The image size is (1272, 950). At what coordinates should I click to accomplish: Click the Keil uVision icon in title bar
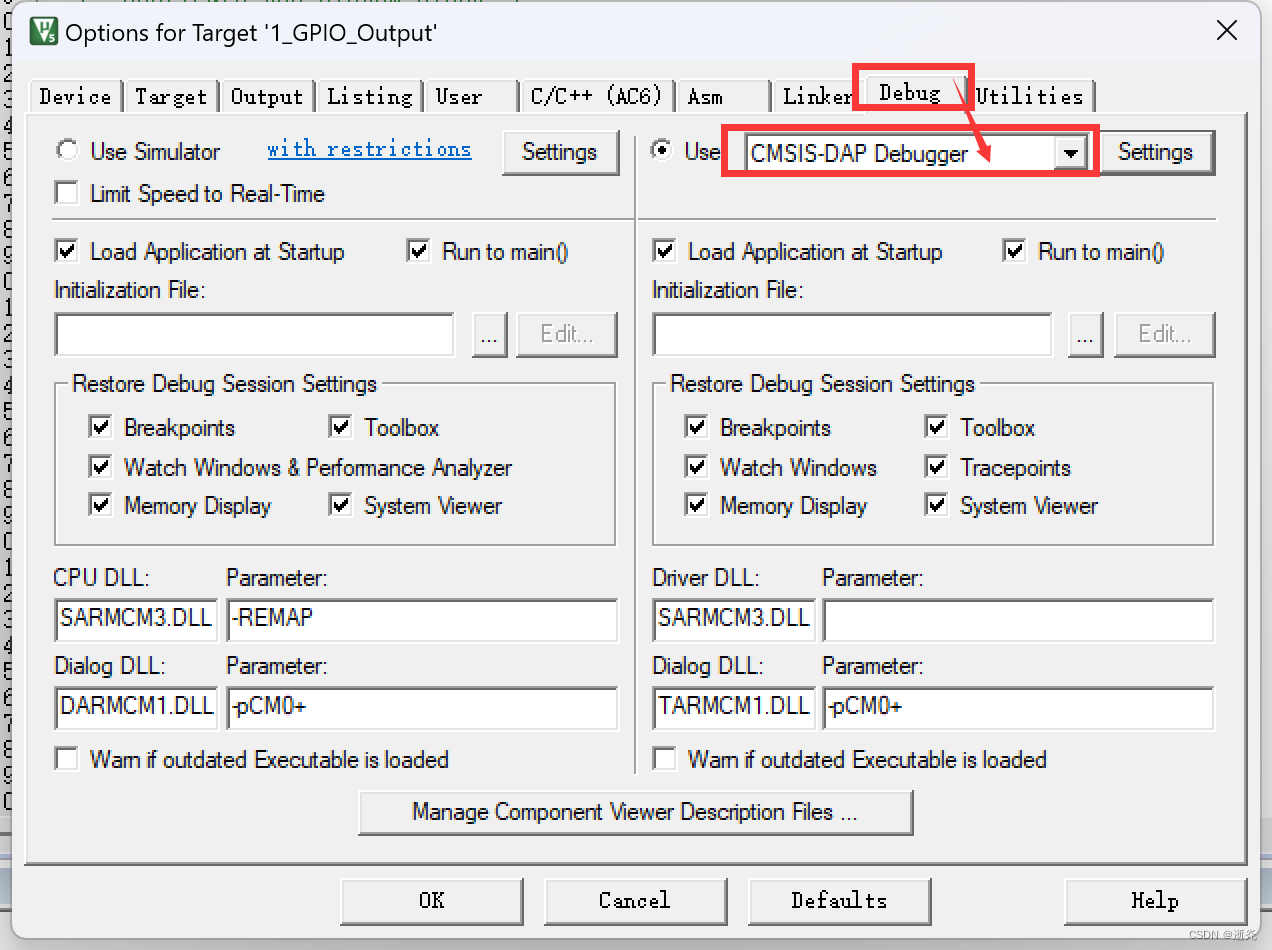(44, 32)
